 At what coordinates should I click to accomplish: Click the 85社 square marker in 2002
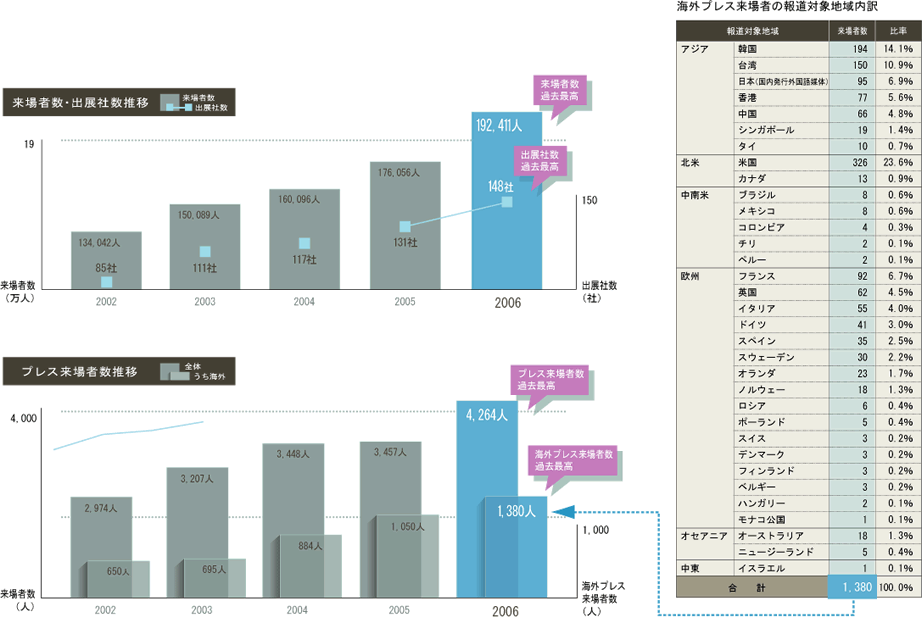click(106, 282)
